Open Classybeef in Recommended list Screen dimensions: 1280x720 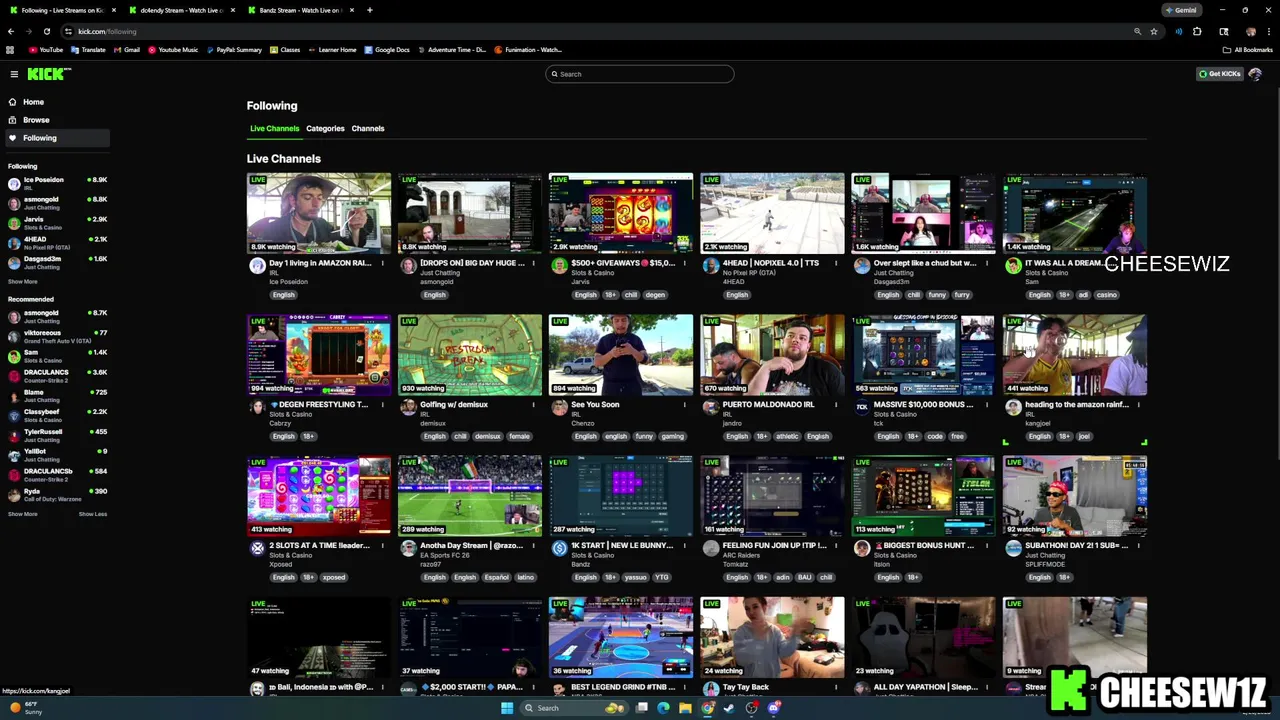[x=57, y=415]
